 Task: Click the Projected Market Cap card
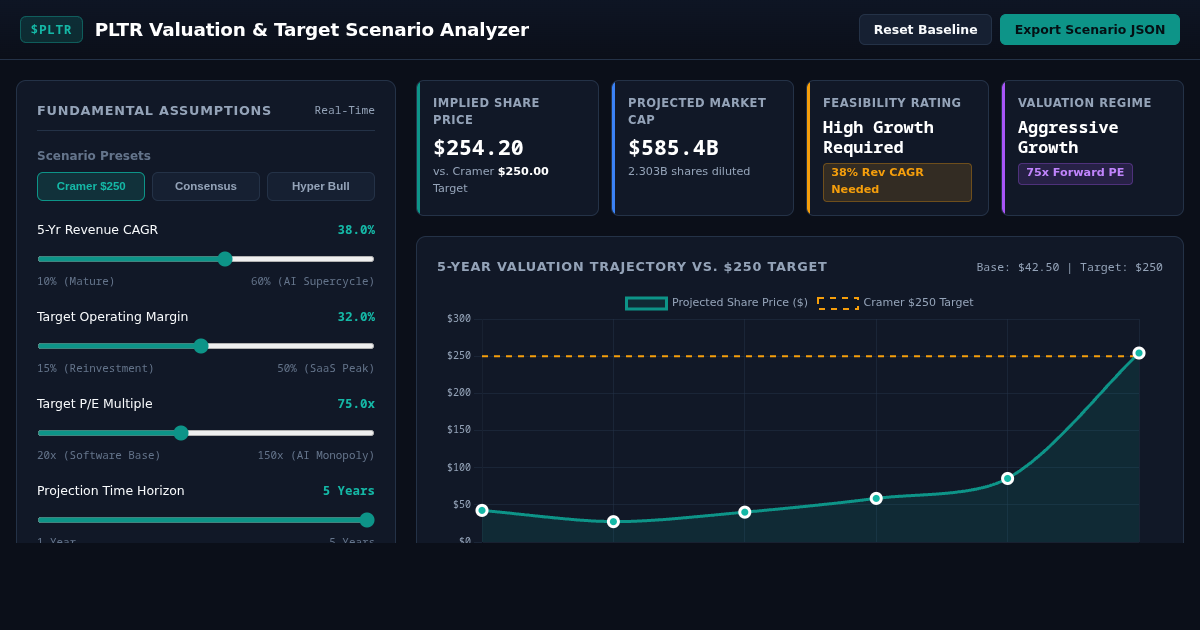coord(702,148)
